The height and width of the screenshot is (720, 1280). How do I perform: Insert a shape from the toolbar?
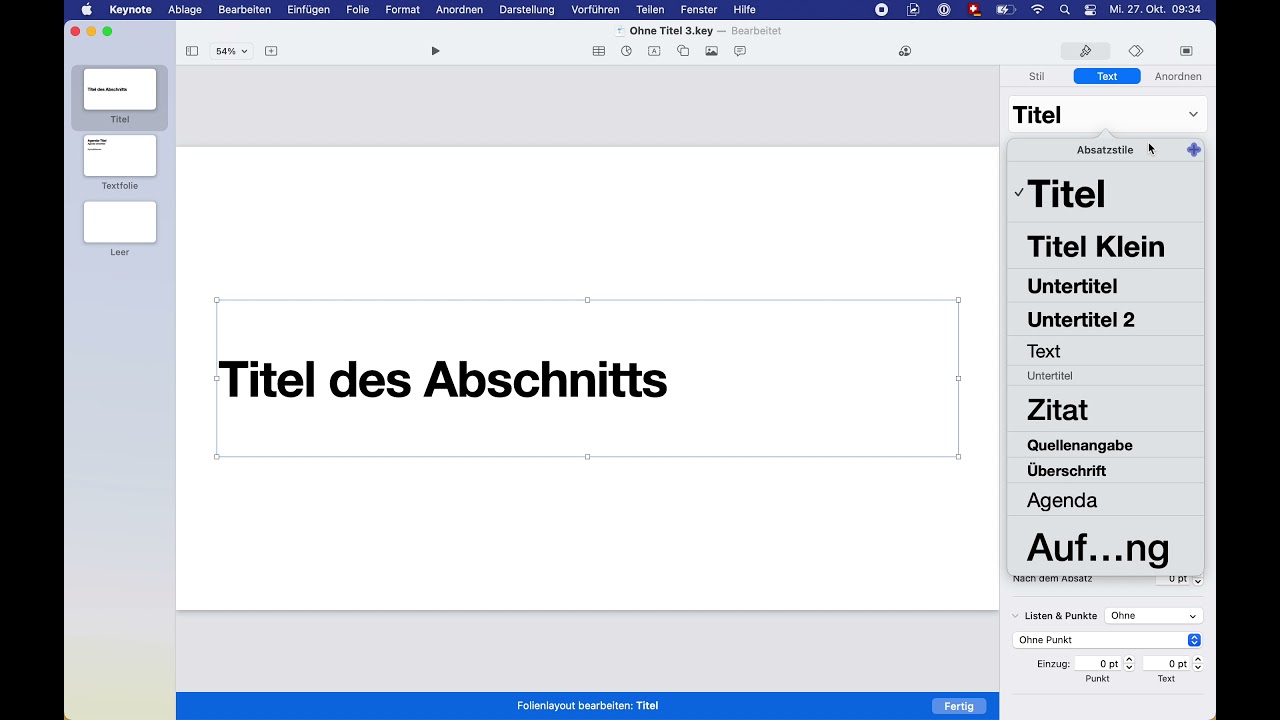[683, 51]
